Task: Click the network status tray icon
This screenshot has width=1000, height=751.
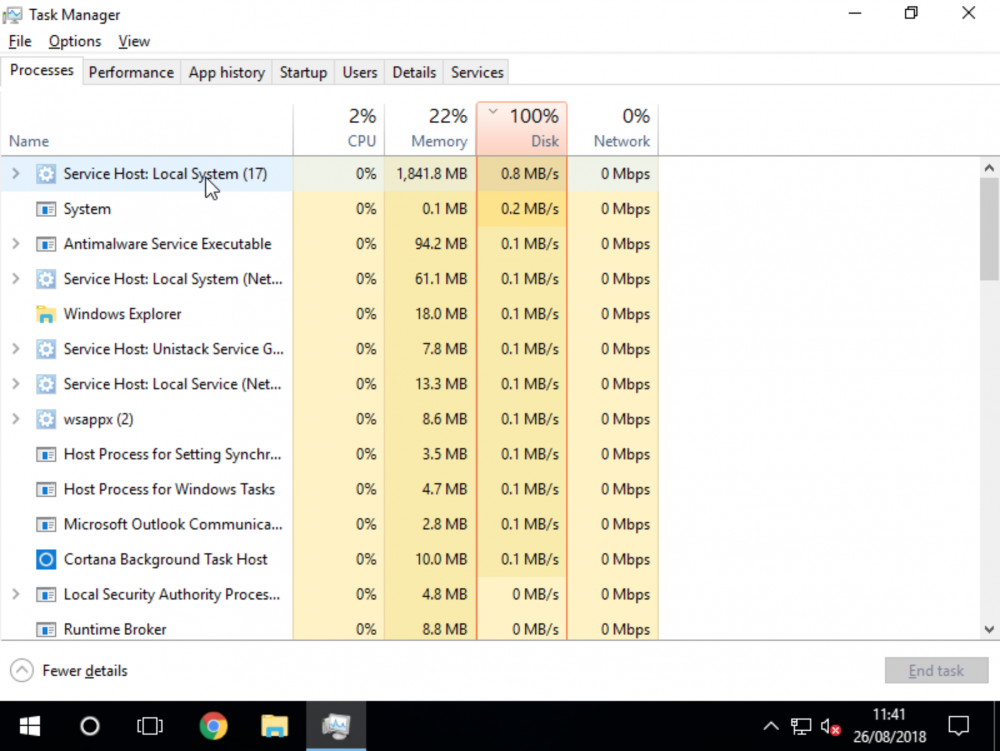Action: [x=801, y=726]
